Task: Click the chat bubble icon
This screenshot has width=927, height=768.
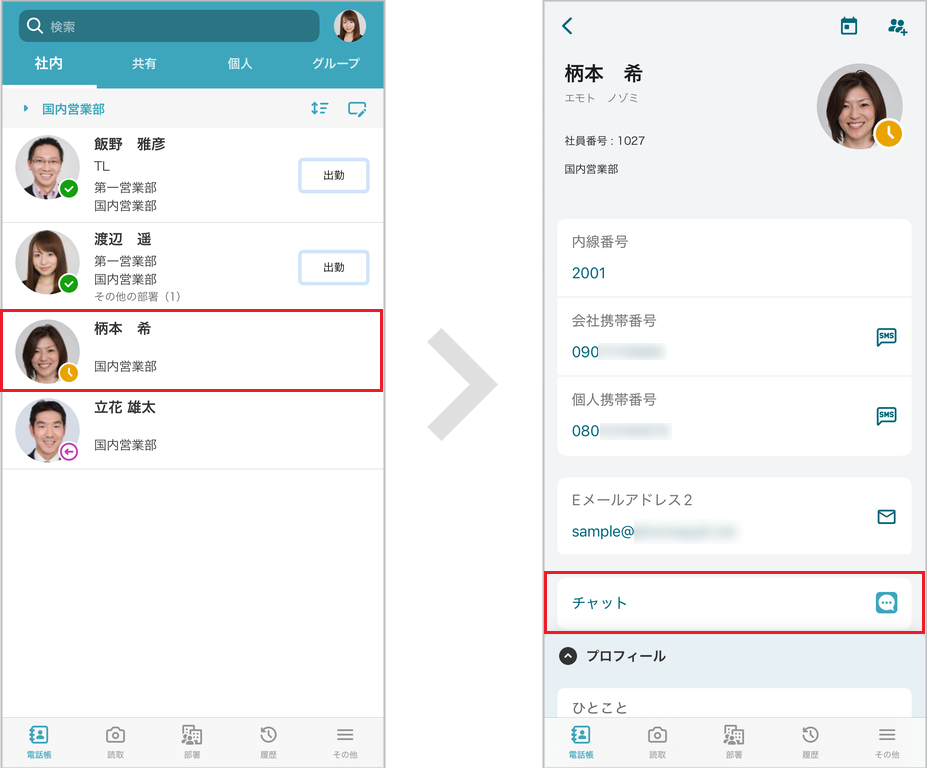Action: tap(886, 602)
